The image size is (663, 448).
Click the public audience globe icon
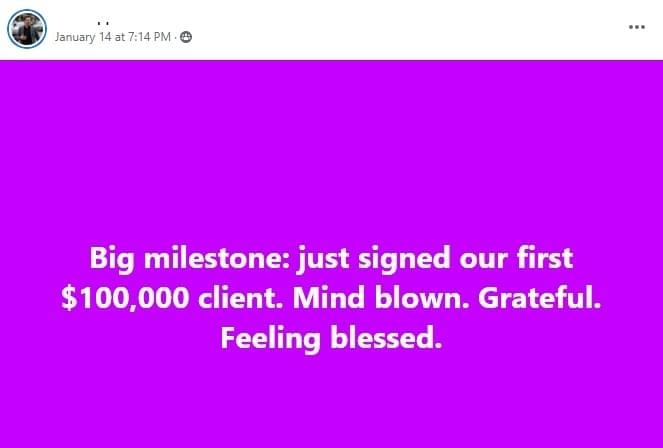pos(186,37)
